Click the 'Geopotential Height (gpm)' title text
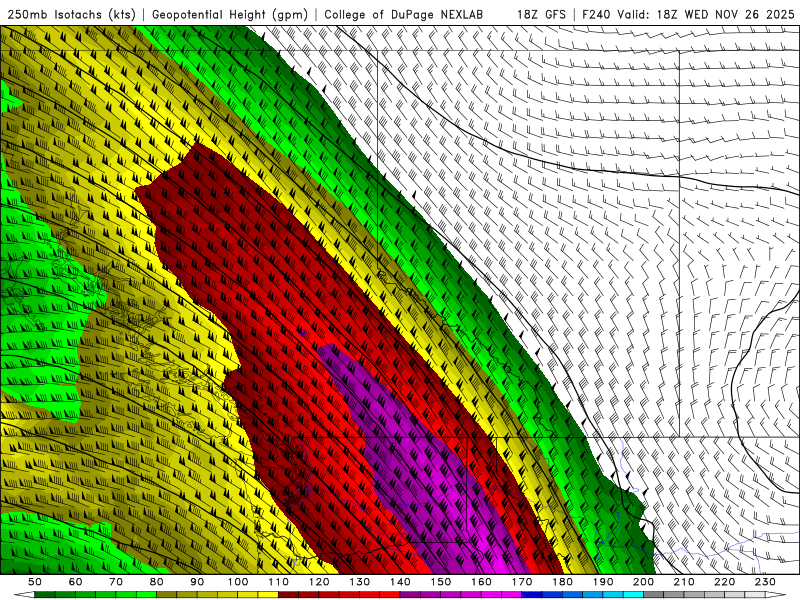 coord(230,15)
